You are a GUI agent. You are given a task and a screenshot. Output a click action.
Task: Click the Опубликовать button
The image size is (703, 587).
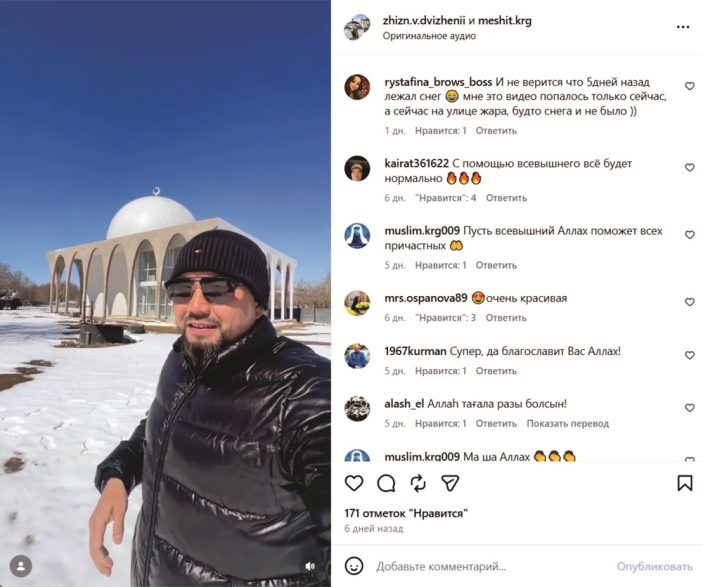pos(655,566)
